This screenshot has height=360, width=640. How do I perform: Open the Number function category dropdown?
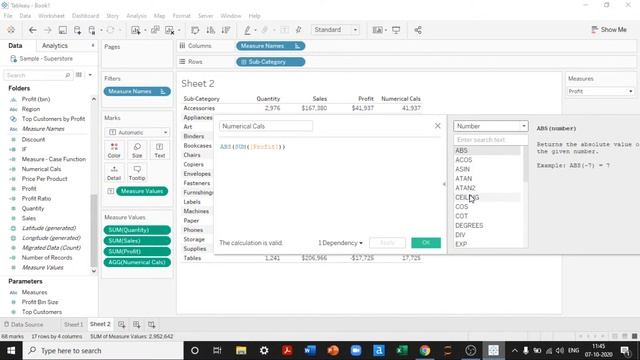pyautogui.click(x=491, y=126)
